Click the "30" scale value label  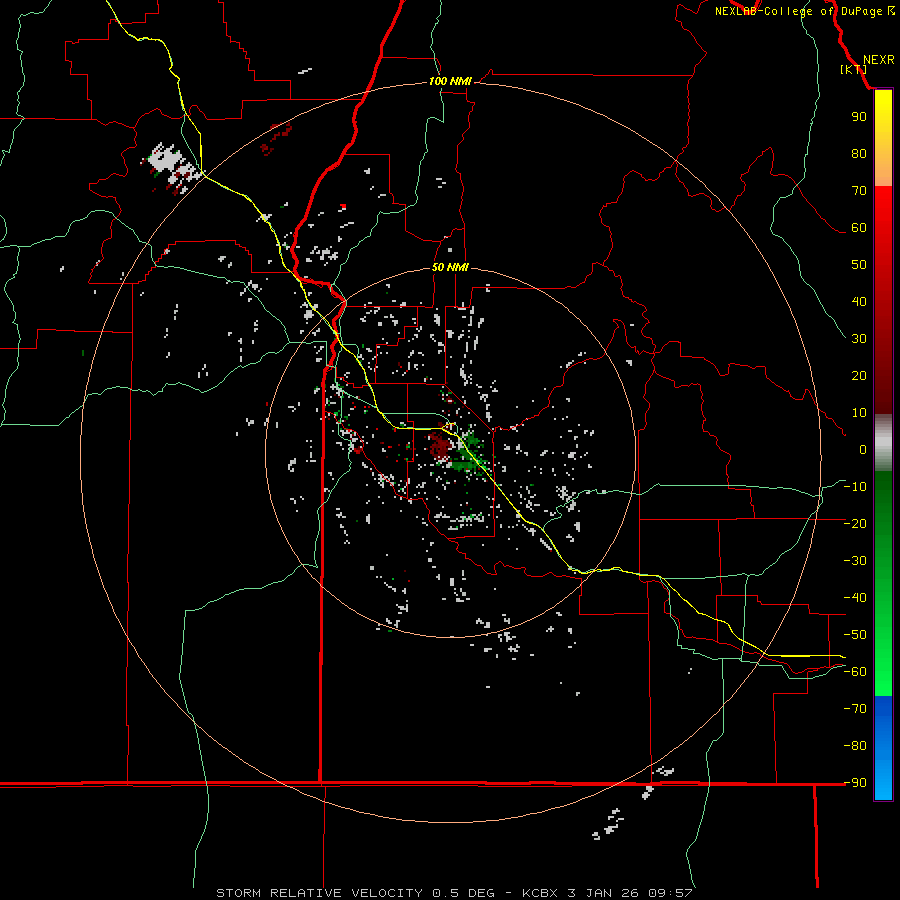(x=859, y=339)
